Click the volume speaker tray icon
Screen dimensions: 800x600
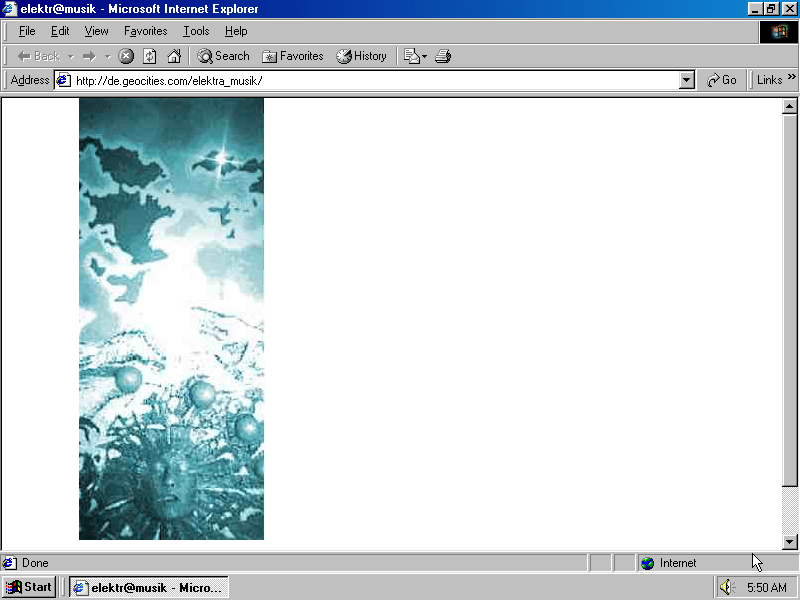click(726, 587)
